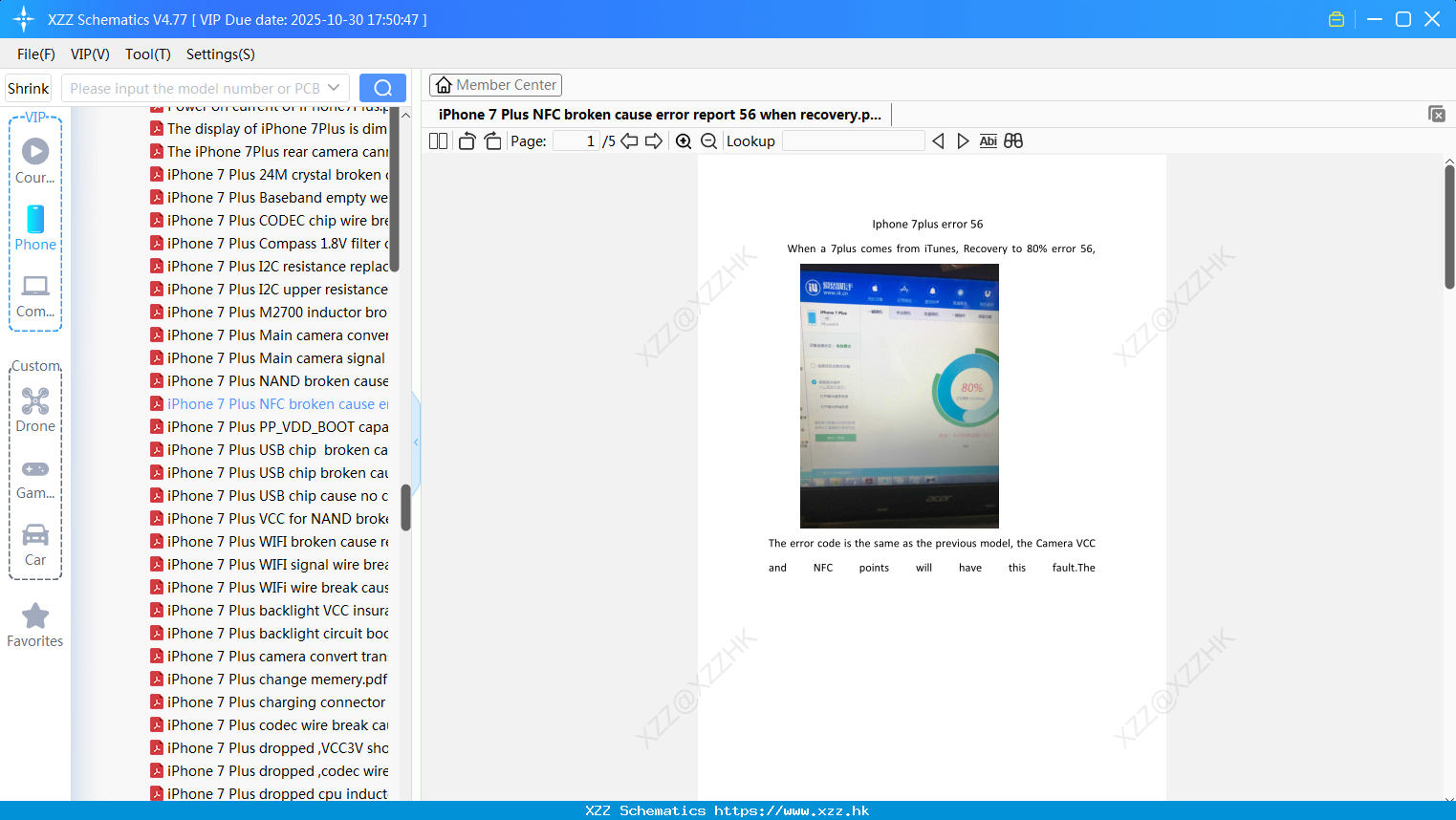
Task: Click the Page number field
Action: click(x=576, y=141)
